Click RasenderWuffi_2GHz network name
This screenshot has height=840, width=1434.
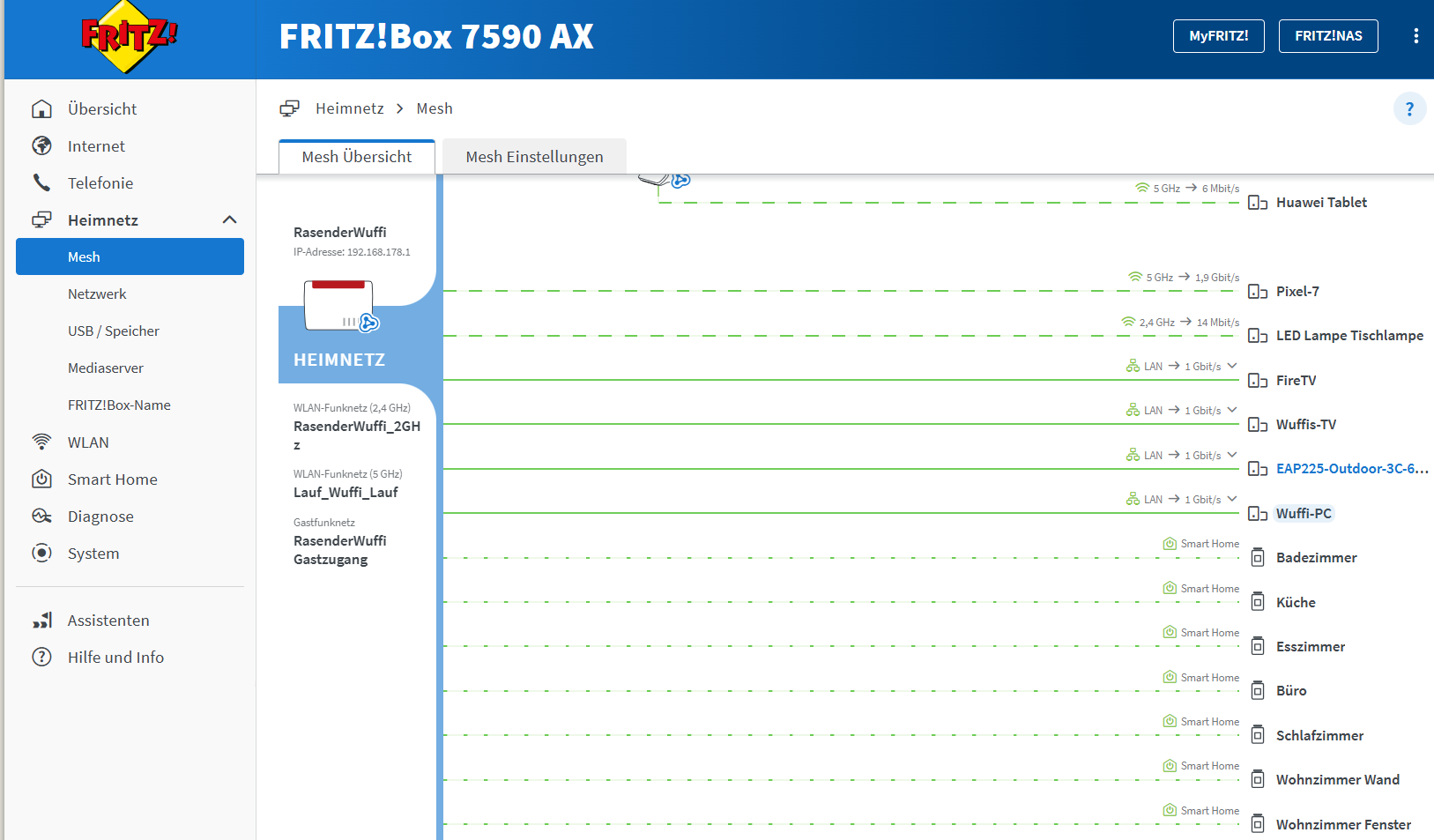click(357, 435)
